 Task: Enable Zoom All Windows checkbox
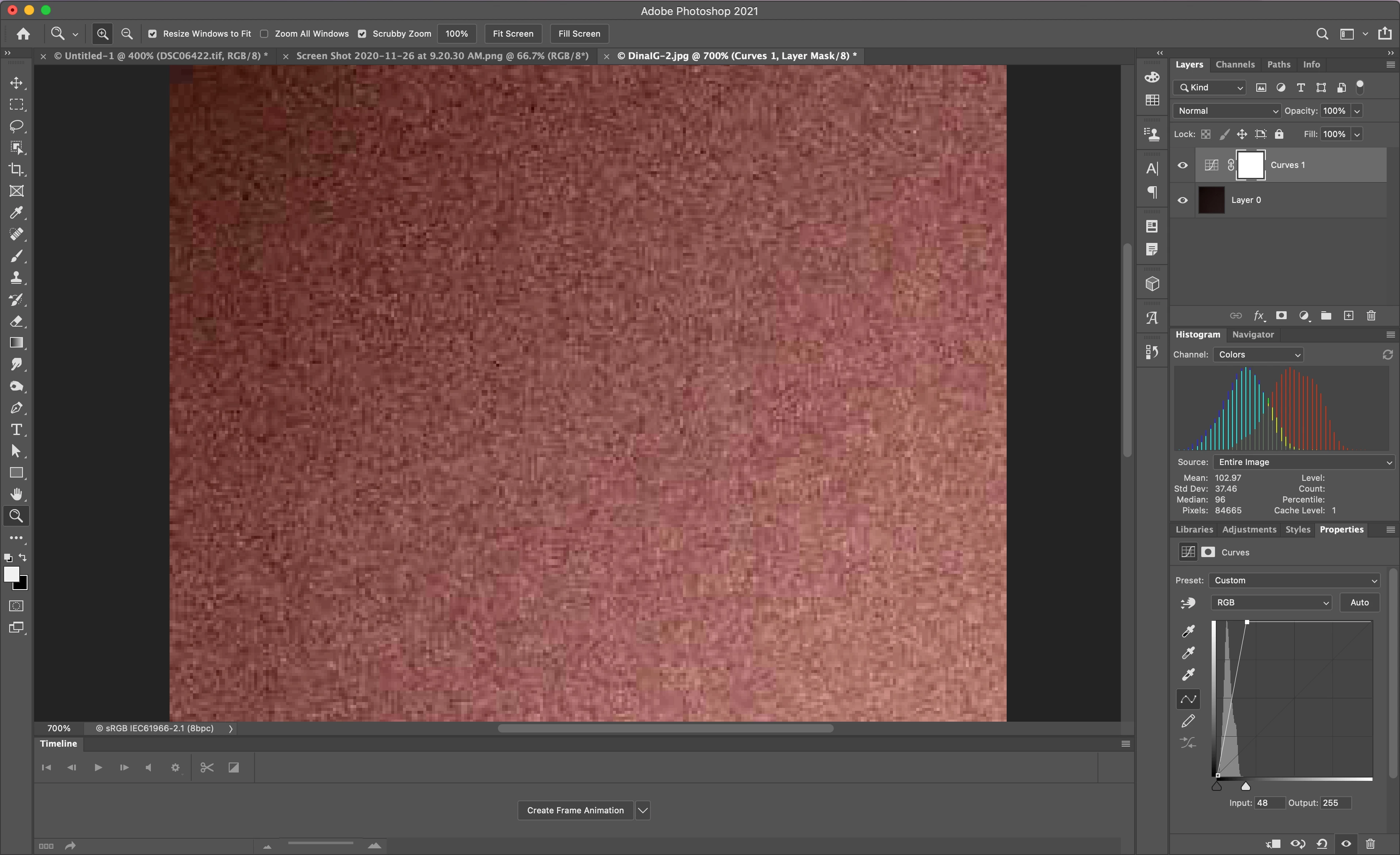[x=264, y=33]
